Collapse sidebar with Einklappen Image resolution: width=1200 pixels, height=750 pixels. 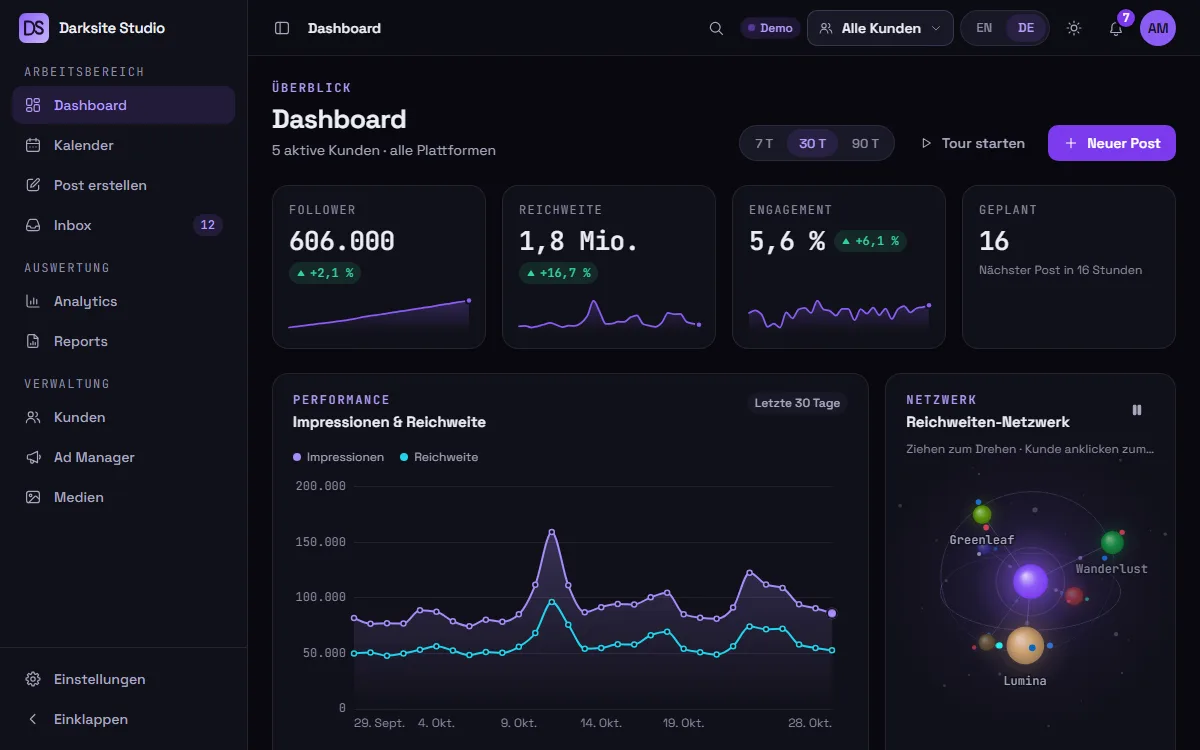click(124, 719)
